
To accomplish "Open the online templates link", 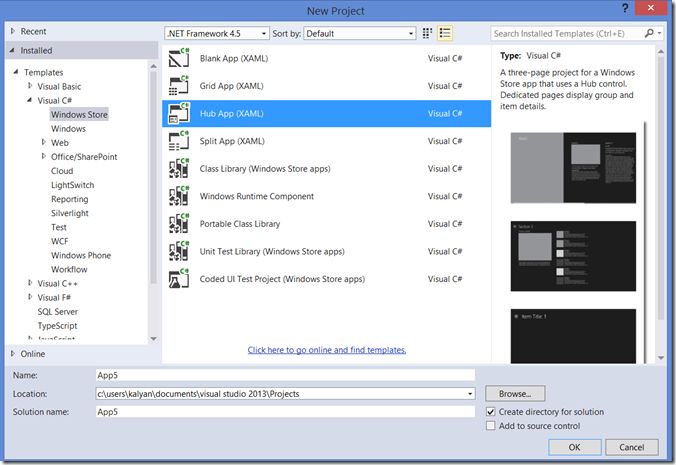I will (x=327, y=350).
